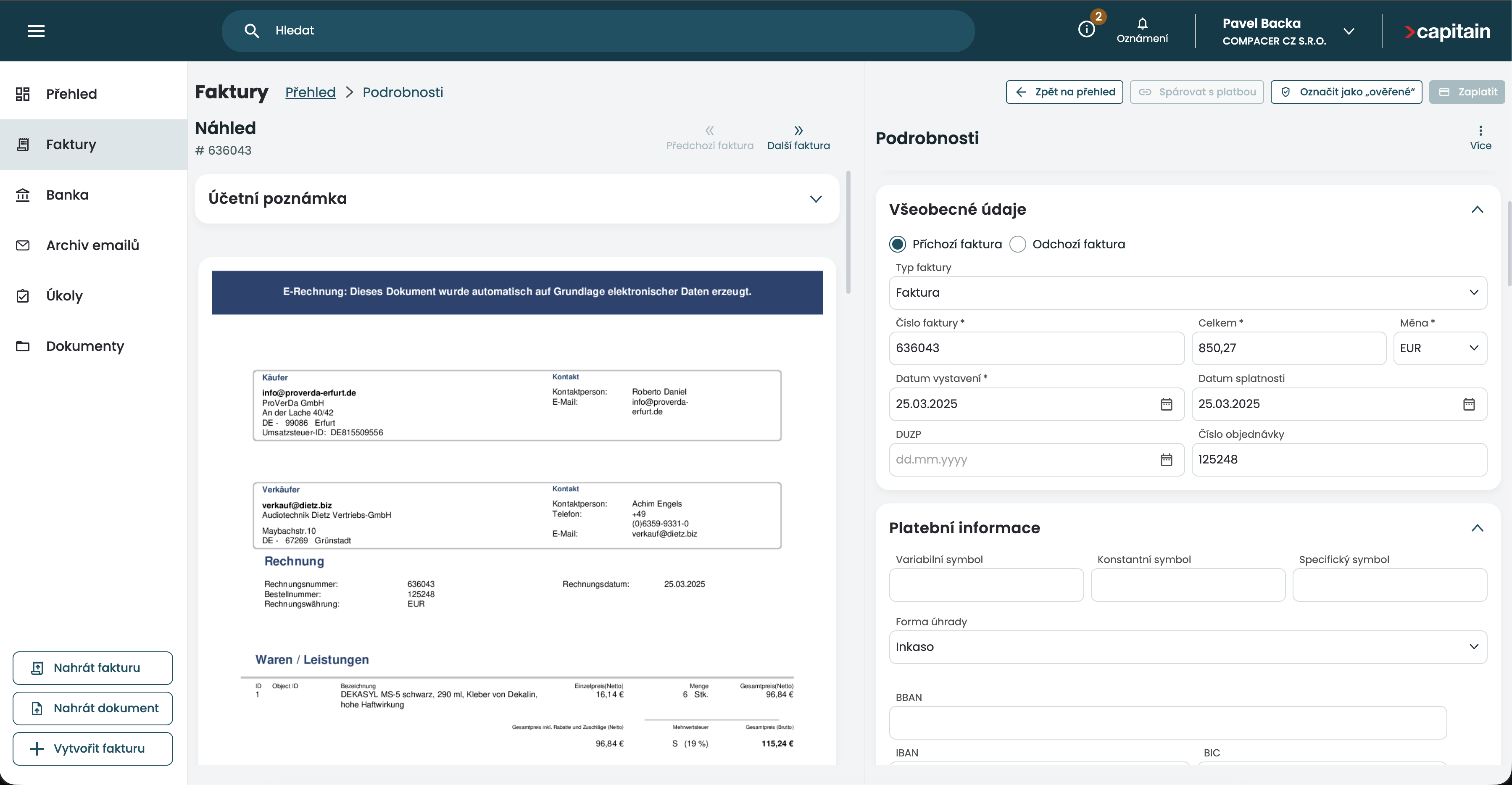Viewport: 1512px width, 785px height.
Task: Select the Odchozí faktura radio button
Action: [x=1017, y=244]
